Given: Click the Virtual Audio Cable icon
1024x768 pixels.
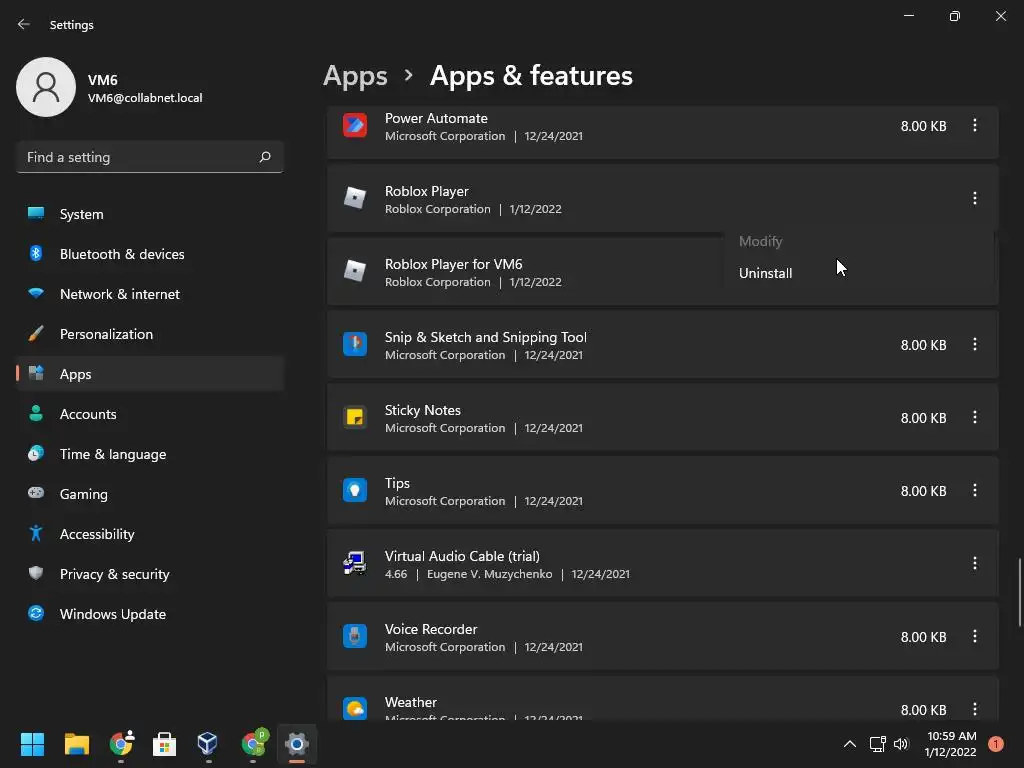Looking at the screenshot, I should click(355, 564).
